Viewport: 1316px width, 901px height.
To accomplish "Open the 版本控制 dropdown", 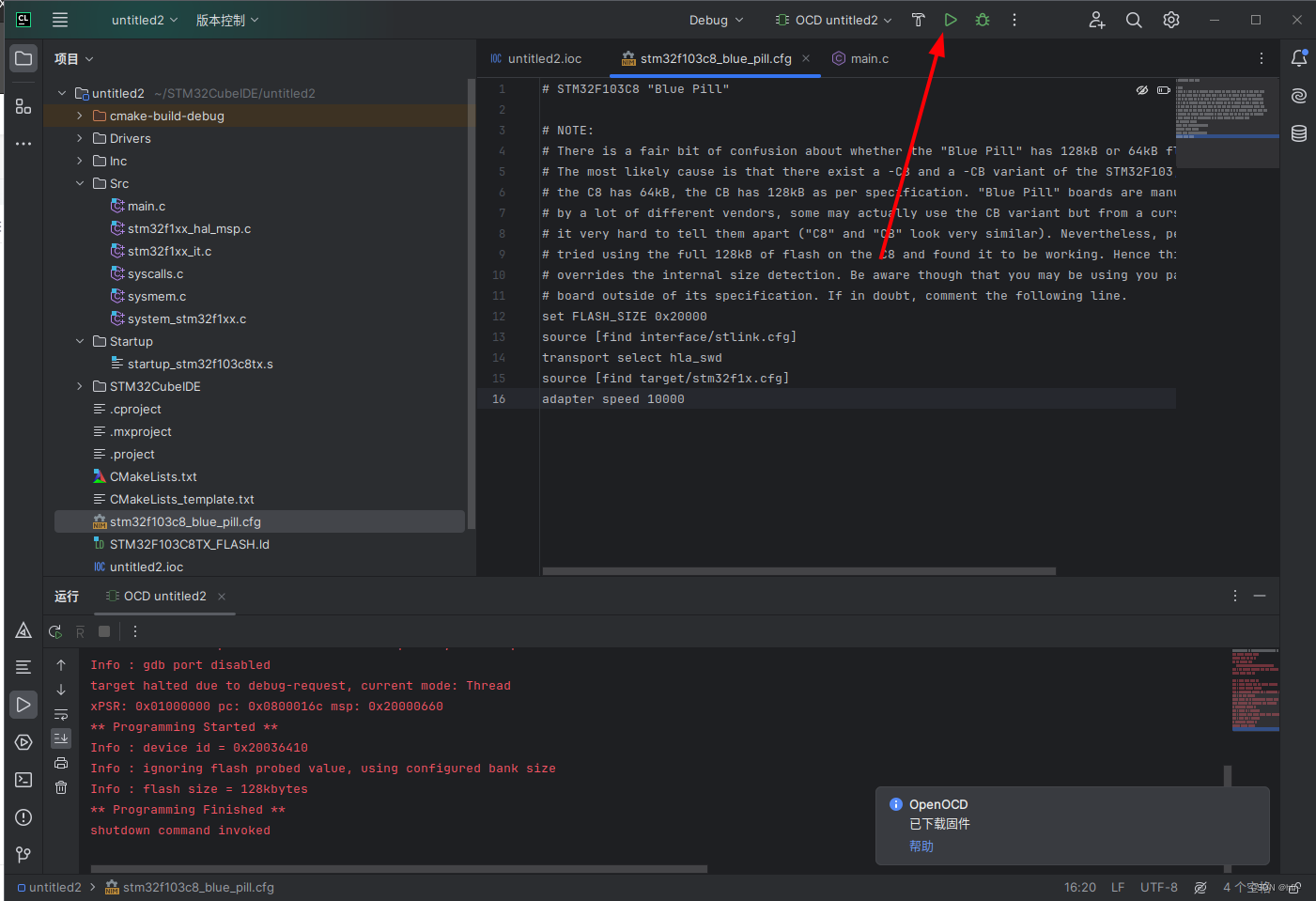I will coord(225,19).
